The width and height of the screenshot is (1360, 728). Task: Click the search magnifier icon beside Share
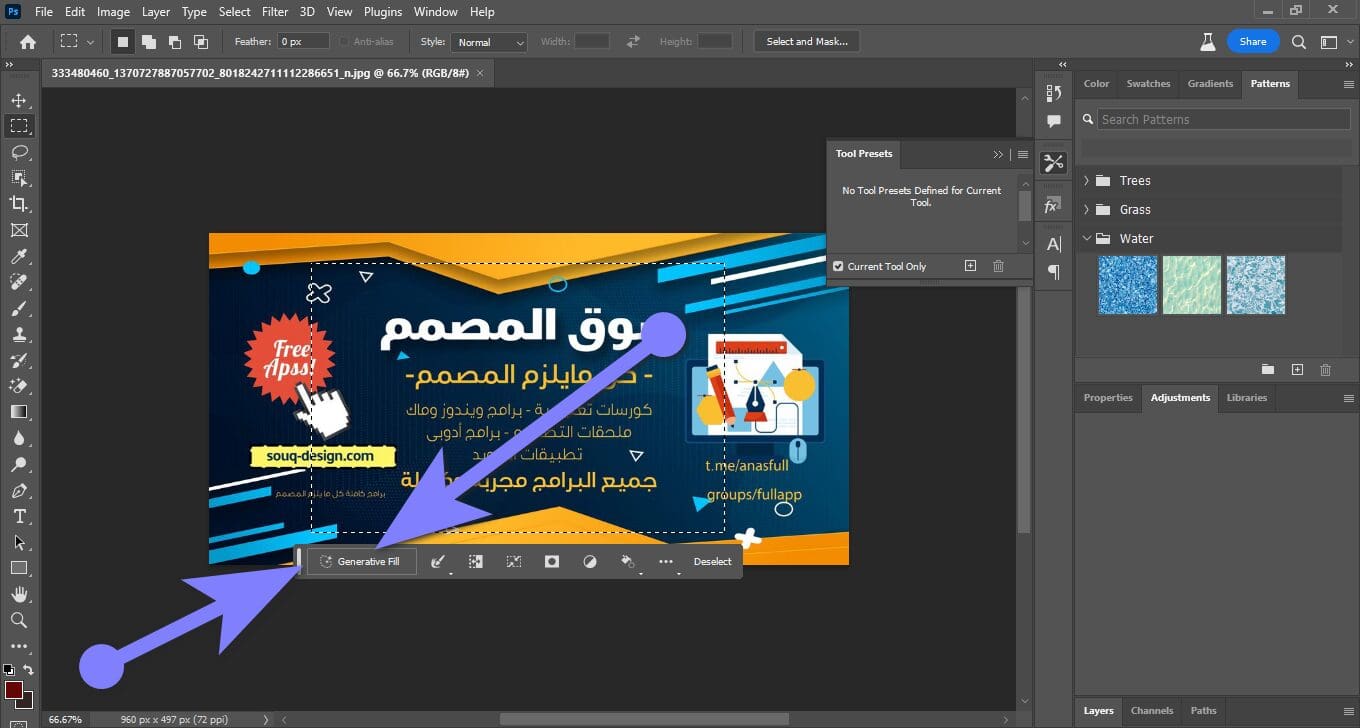[1298, 42]
